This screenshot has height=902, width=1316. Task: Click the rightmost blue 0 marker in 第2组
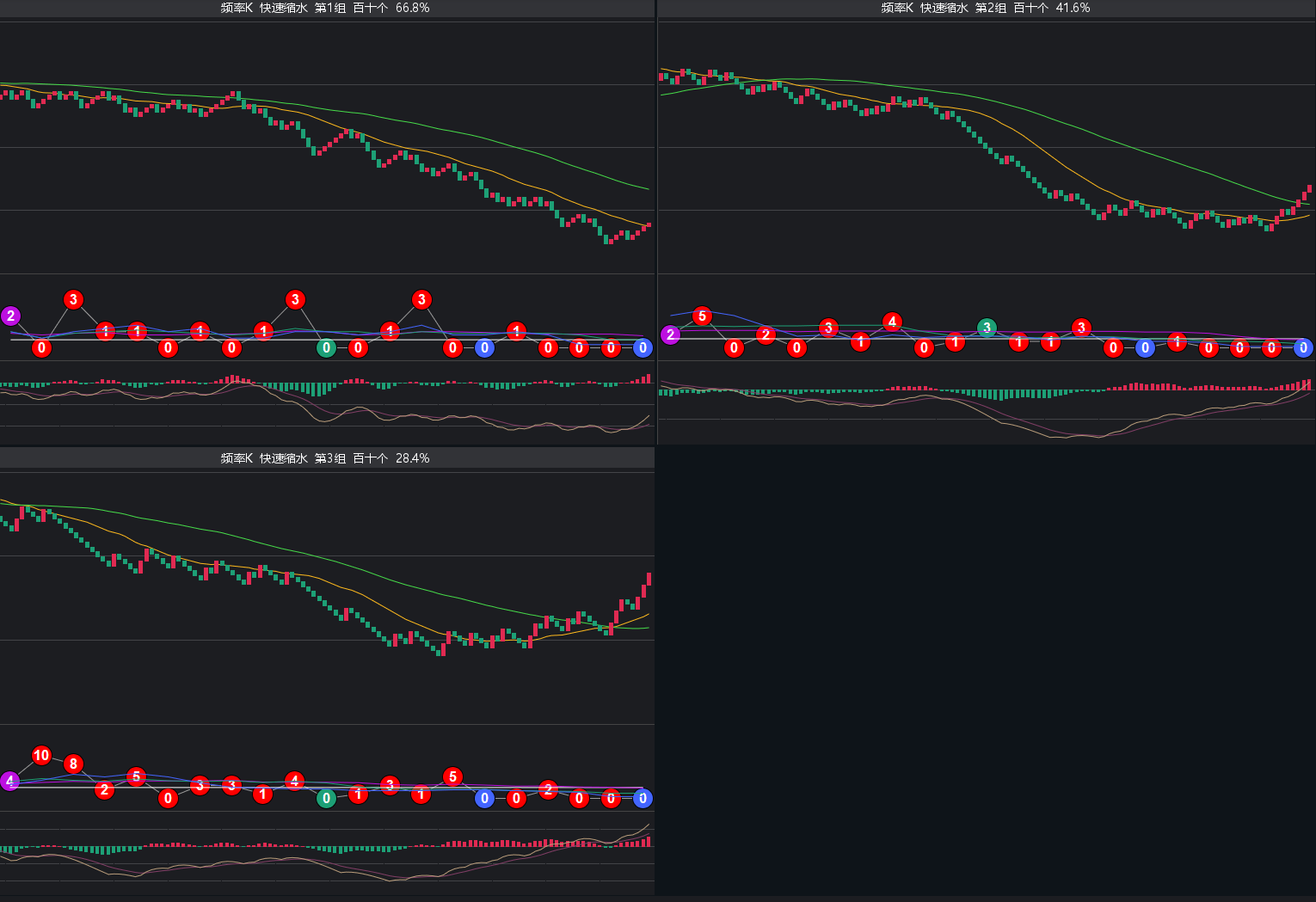pyautogui.click(x=1303, y=347)
